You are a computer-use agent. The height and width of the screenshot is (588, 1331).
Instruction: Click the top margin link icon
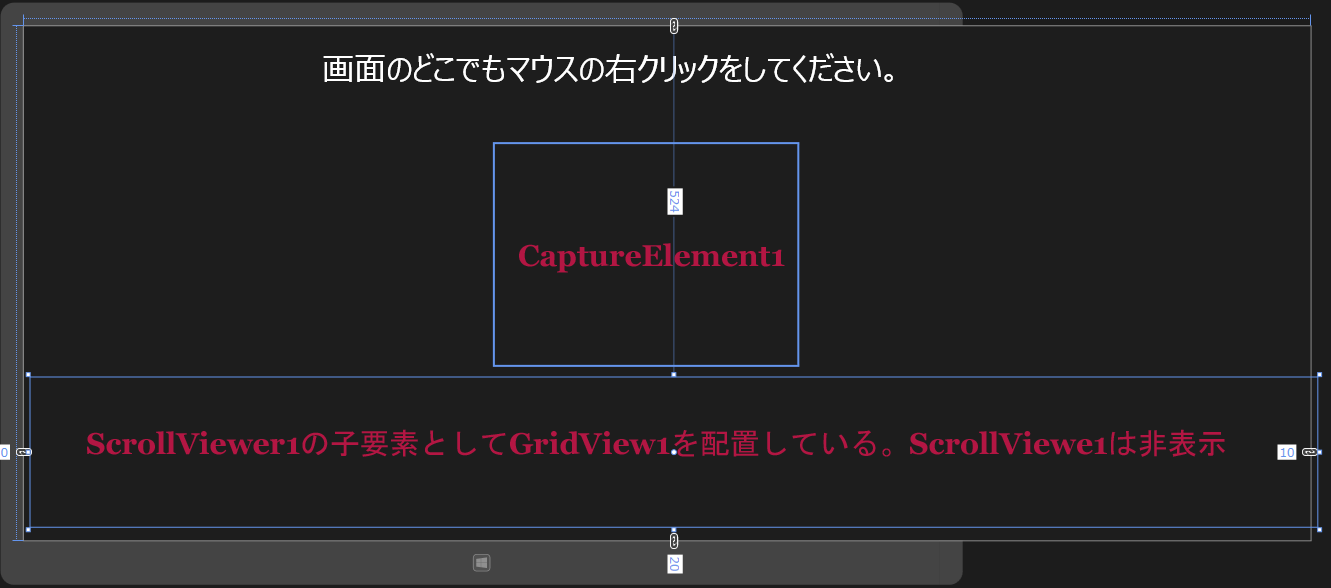pos(673,25)
